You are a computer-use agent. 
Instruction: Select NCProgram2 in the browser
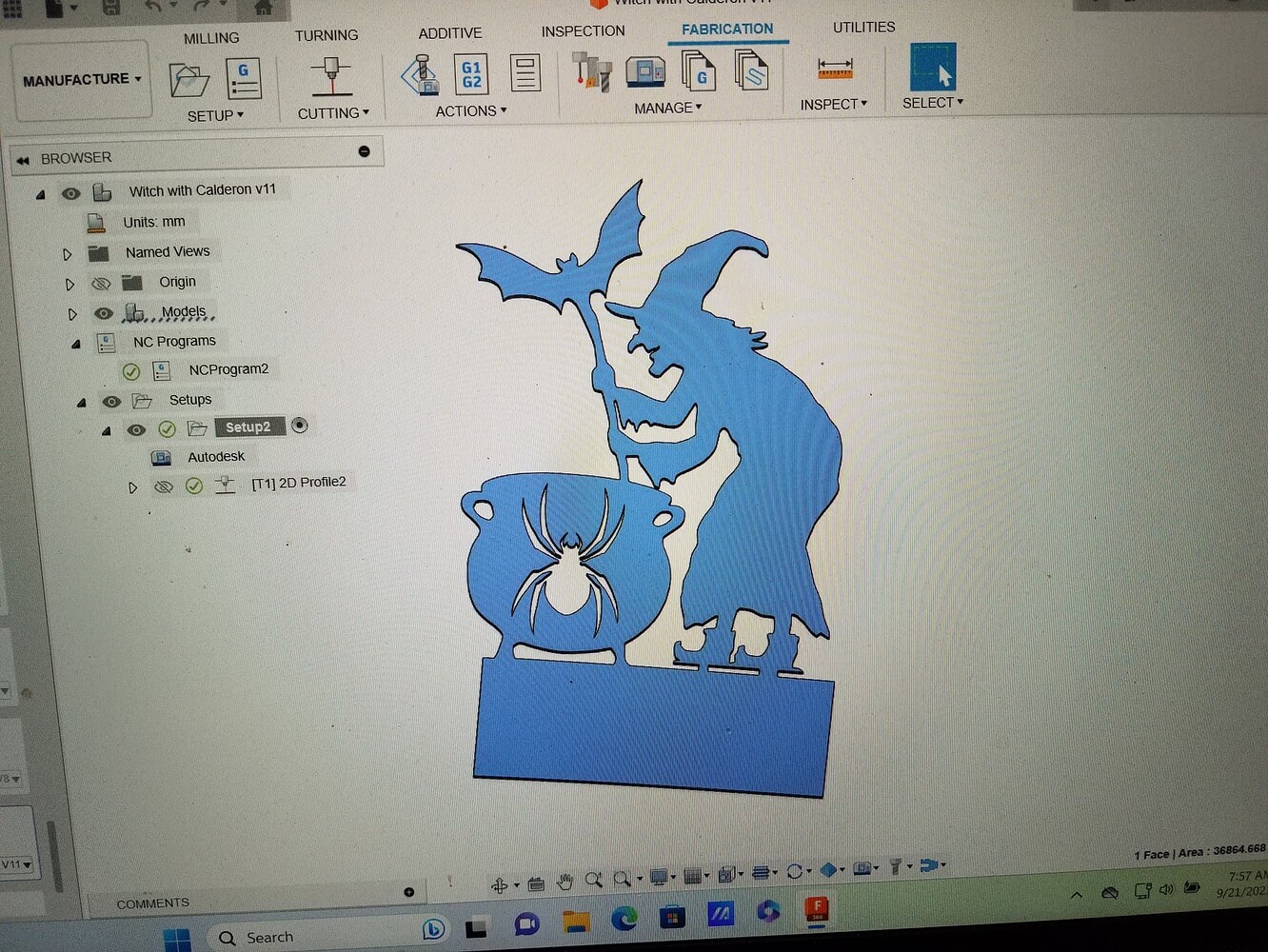(228, 369)
